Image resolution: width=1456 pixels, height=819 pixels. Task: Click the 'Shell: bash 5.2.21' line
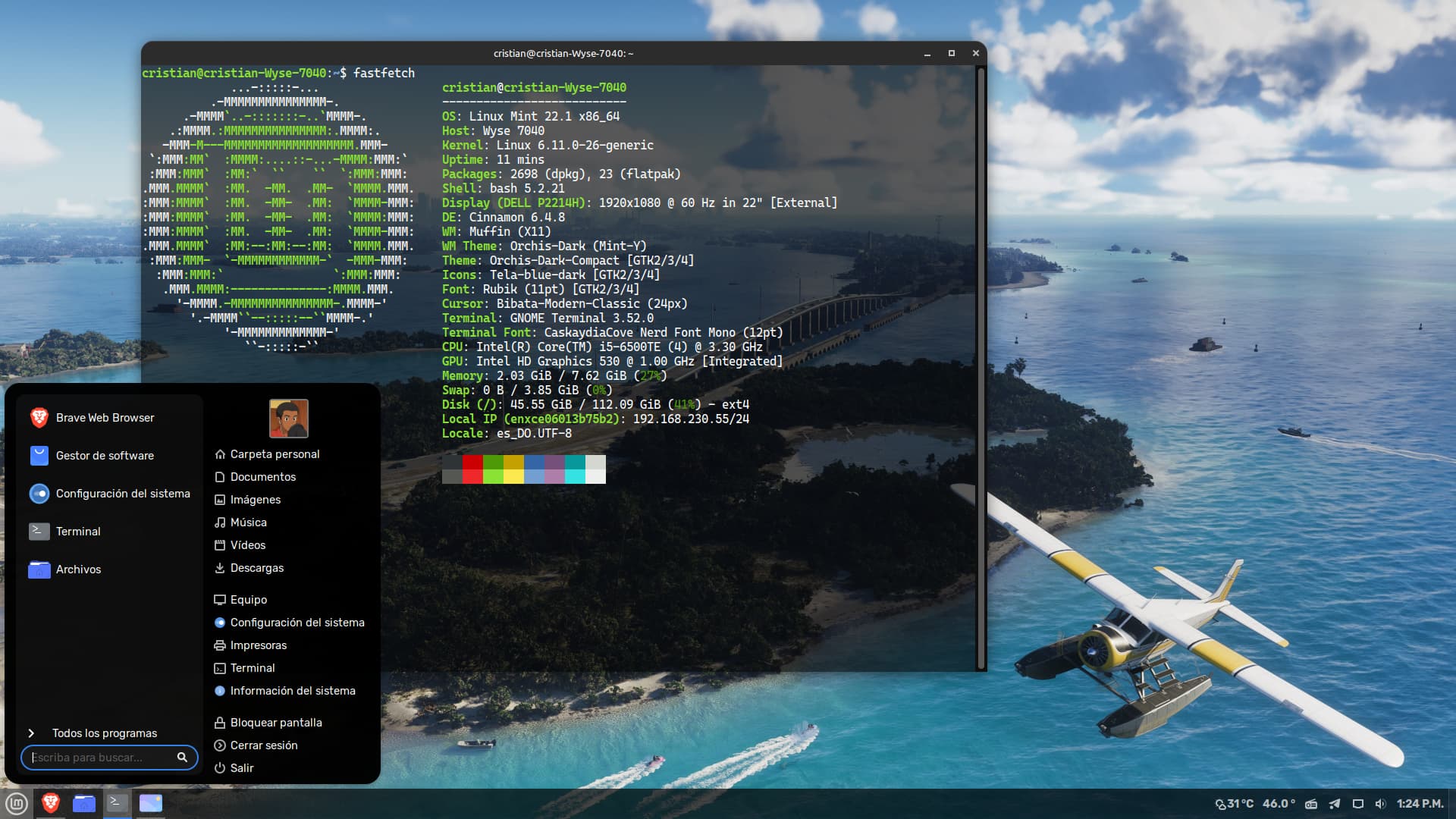(x=504, y=189)
